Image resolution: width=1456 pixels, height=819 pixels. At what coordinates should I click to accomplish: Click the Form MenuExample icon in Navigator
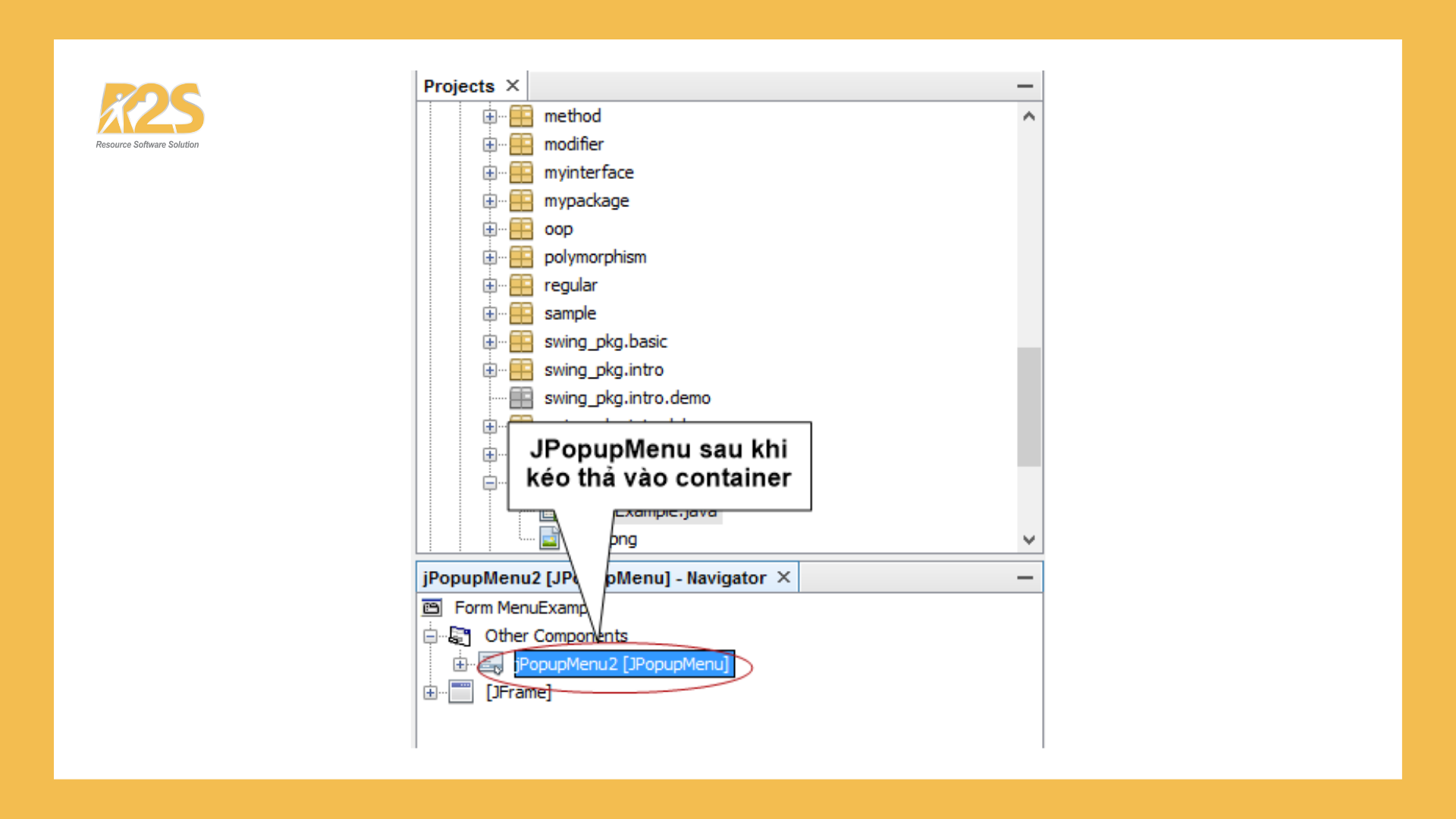(431, 607)
